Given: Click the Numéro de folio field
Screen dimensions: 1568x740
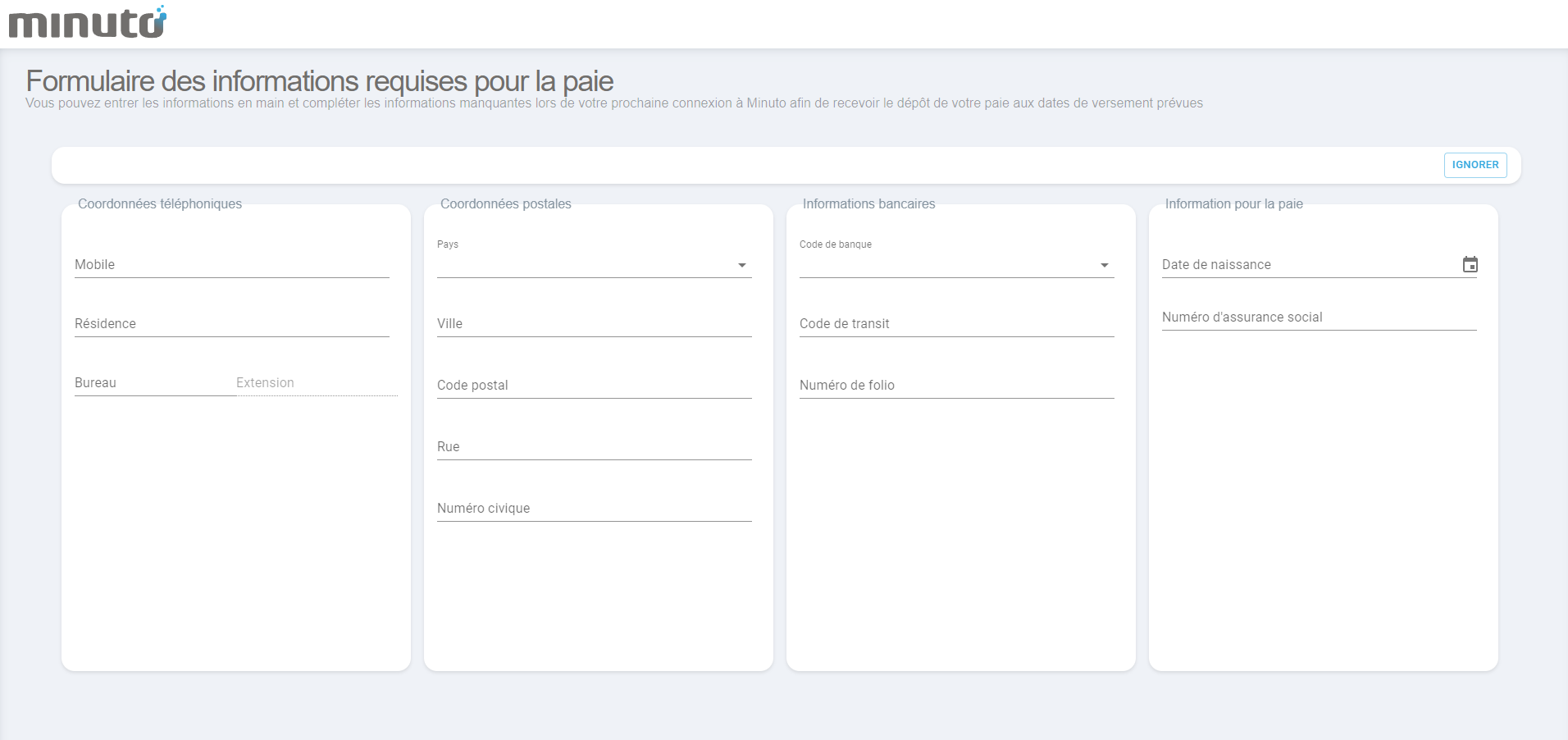Looking at the screenshot, I should tap(956, 386).
